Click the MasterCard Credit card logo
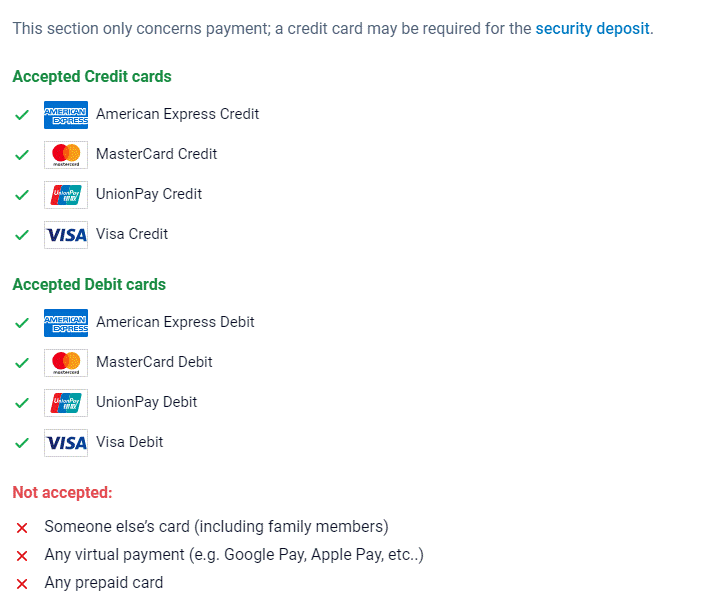Screen dimensions: 714x593 click(x=66, y=155)
